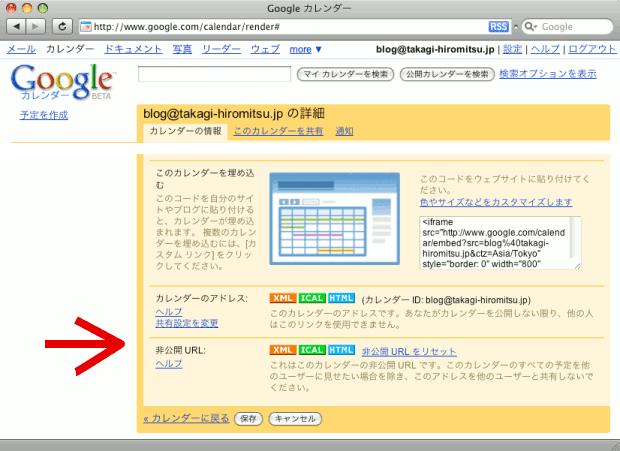The image size is (620, 451).
Task: Click the blog@takagi-hiromitsu.jp の詳細 heading
Action: click(x=234, y=114)
